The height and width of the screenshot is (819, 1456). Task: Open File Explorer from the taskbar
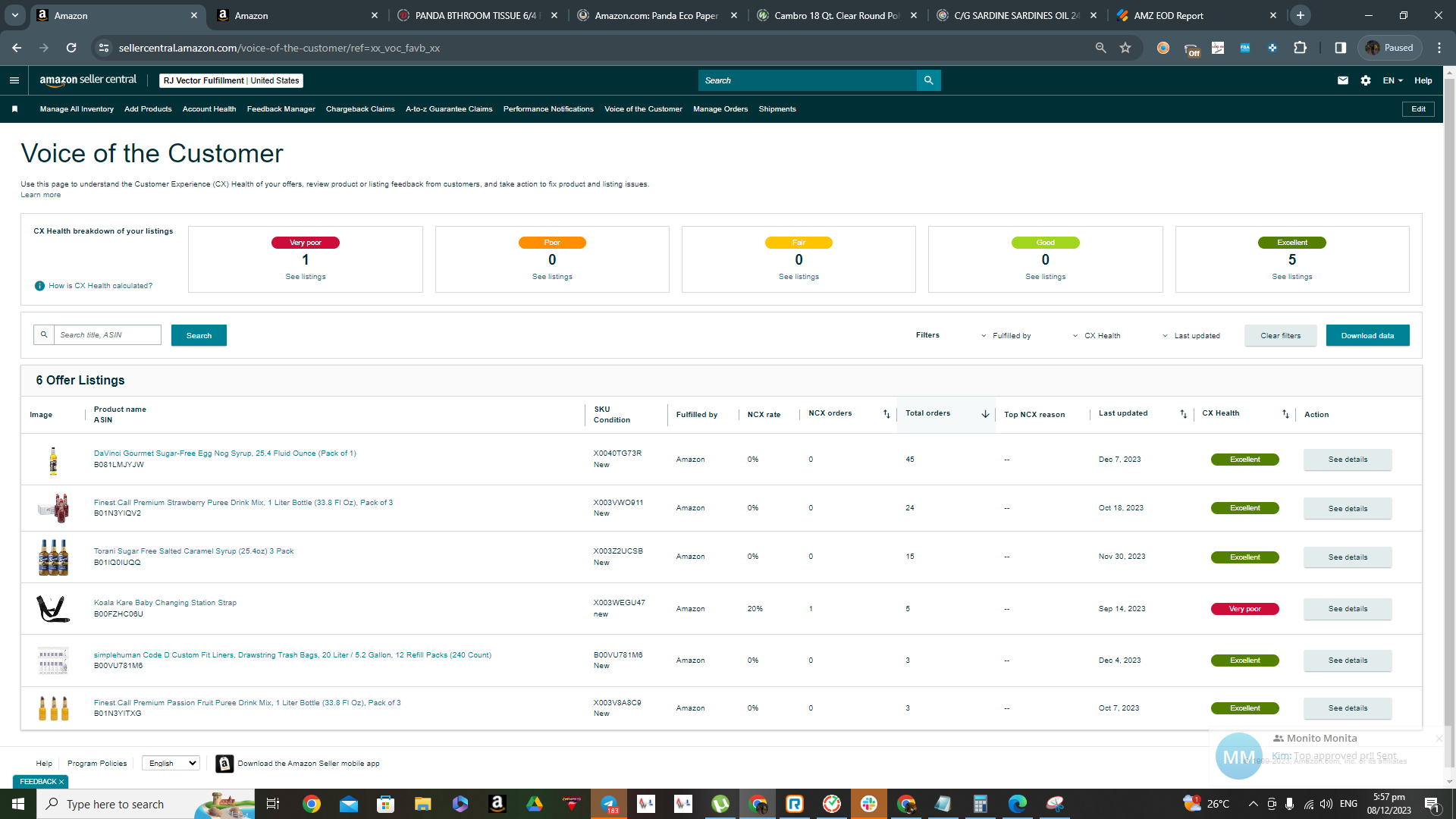pyautogui.click(x=422, y=804)
